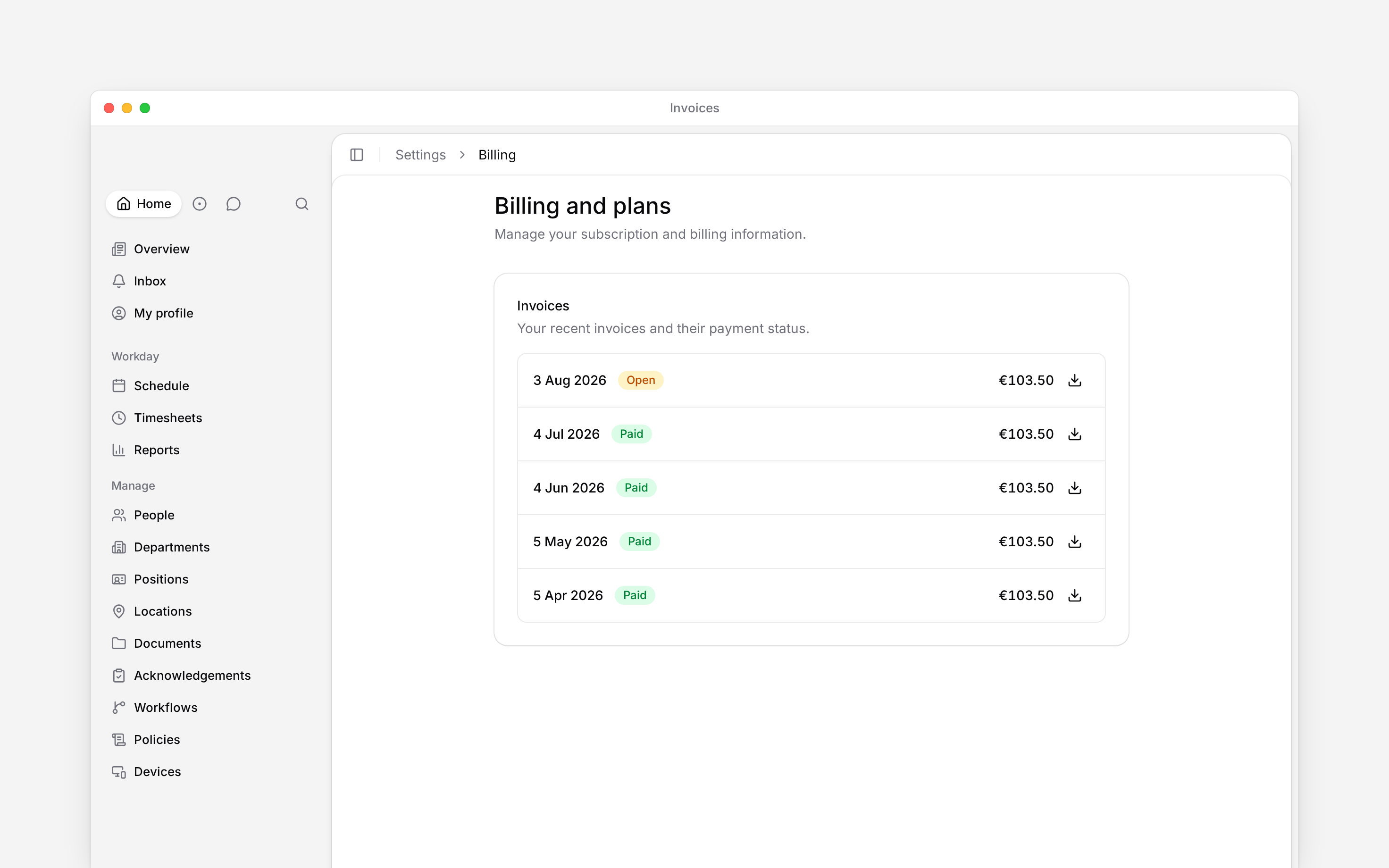Open Policies in sidebar
The image size is (1389, 868).
click(x=211, y=740)
